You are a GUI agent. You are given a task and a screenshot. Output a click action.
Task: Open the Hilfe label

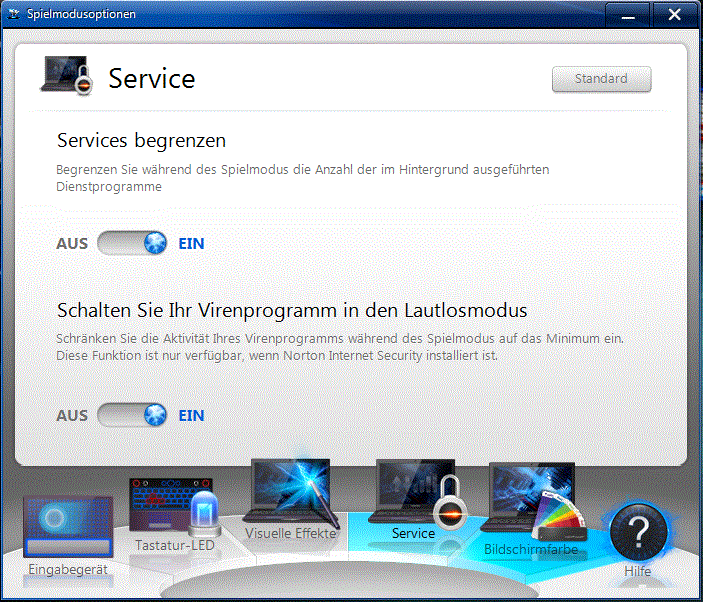[638, 572]
